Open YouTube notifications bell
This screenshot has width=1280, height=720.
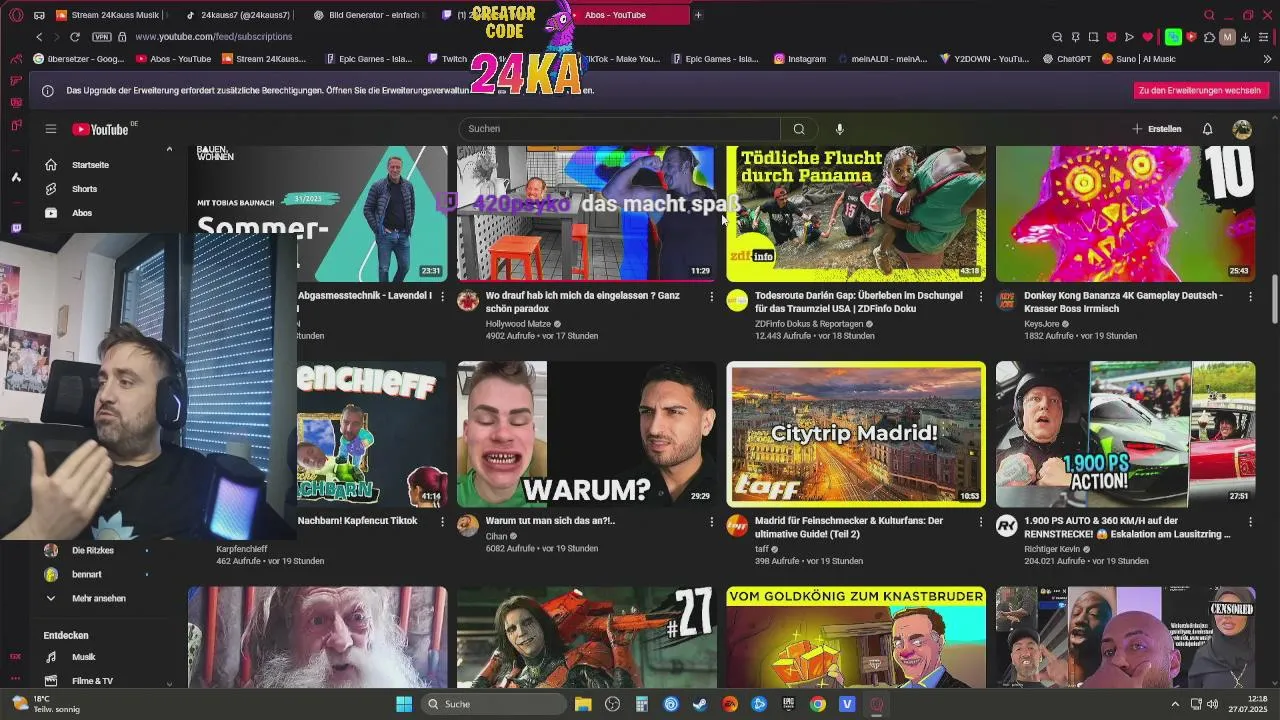point(1207,129)
